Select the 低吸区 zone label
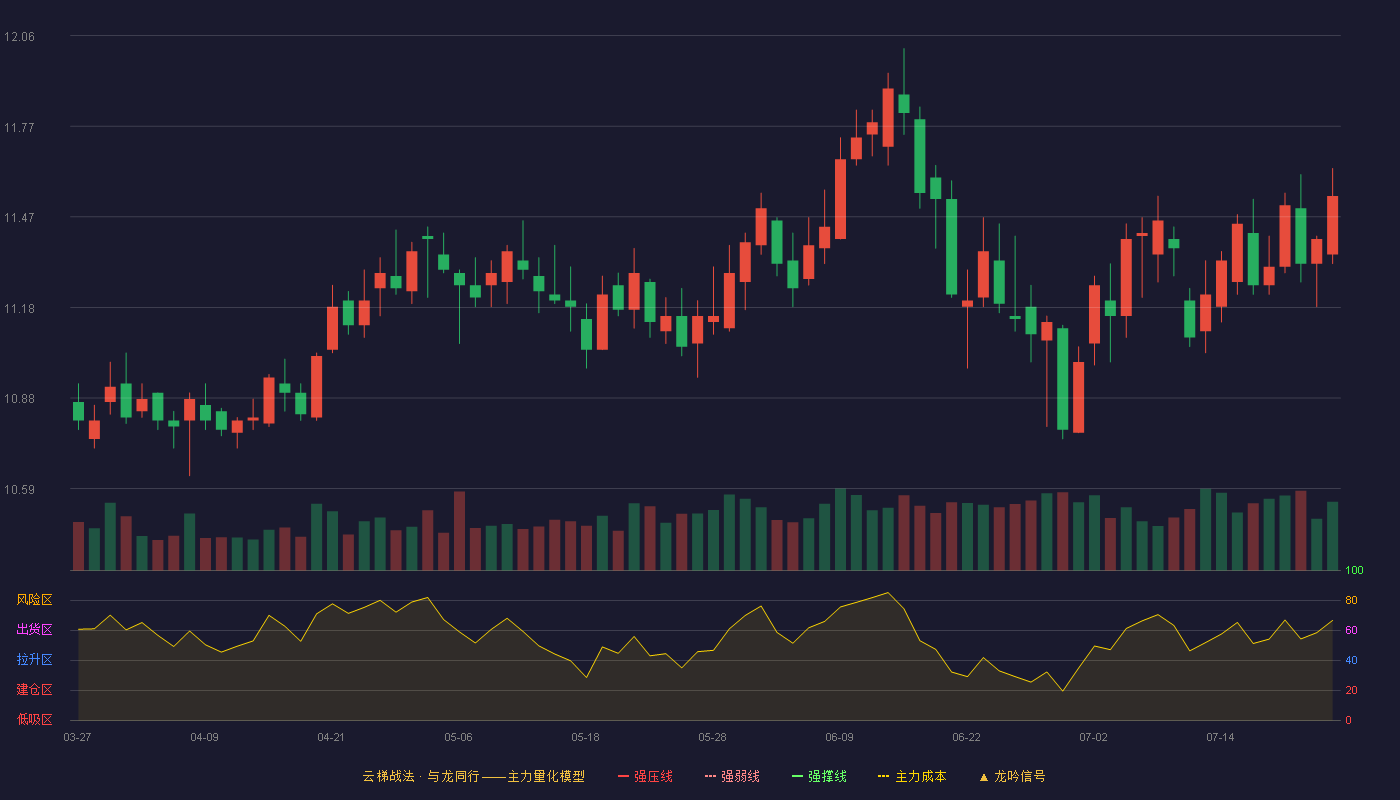Viewport: 1400px width, 800px height. [34, 720]
